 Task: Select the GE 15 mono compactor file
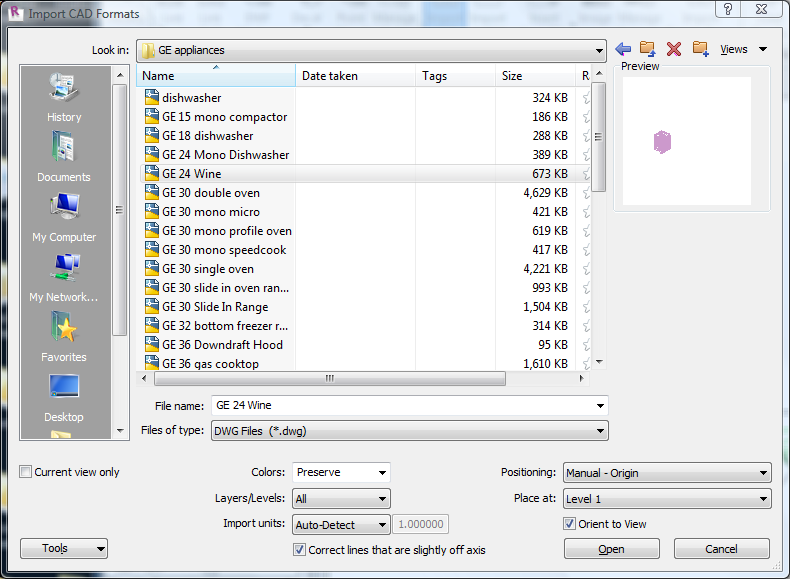pyautogui.click(x=225, y=117)
